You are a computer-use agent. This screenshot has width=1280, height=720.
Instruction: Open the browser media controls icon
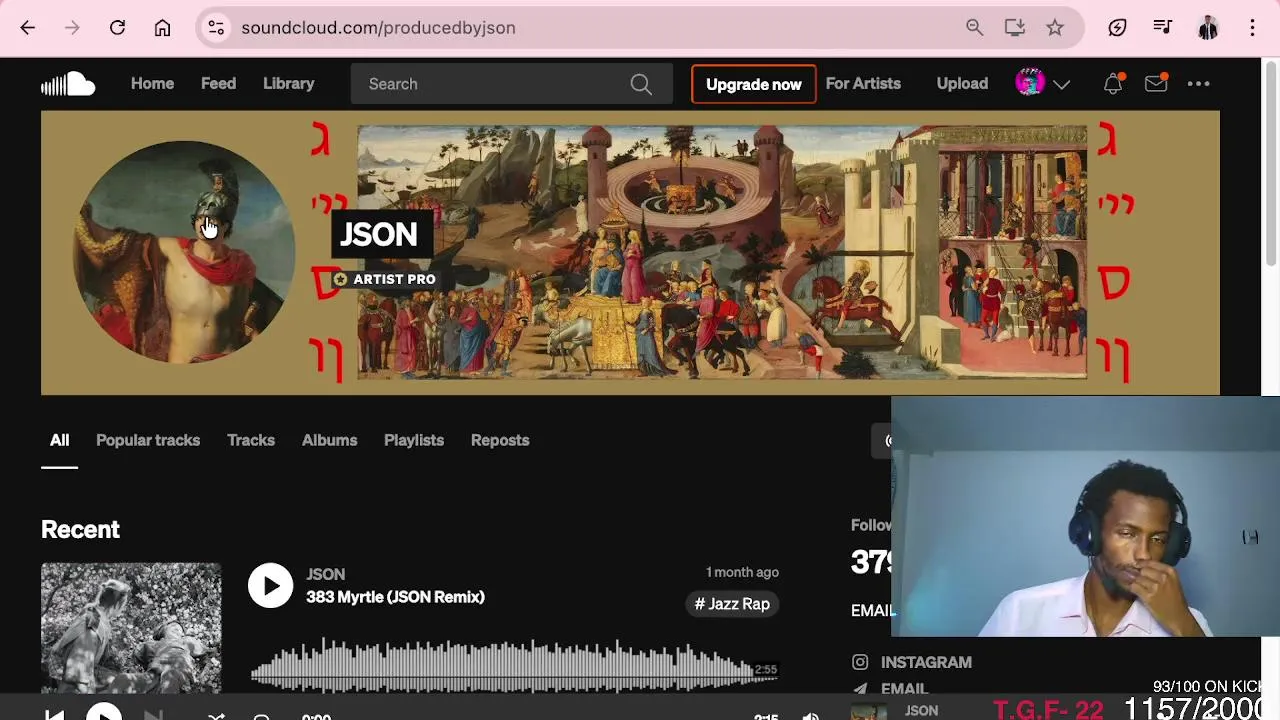click(x=1162, y=28)
